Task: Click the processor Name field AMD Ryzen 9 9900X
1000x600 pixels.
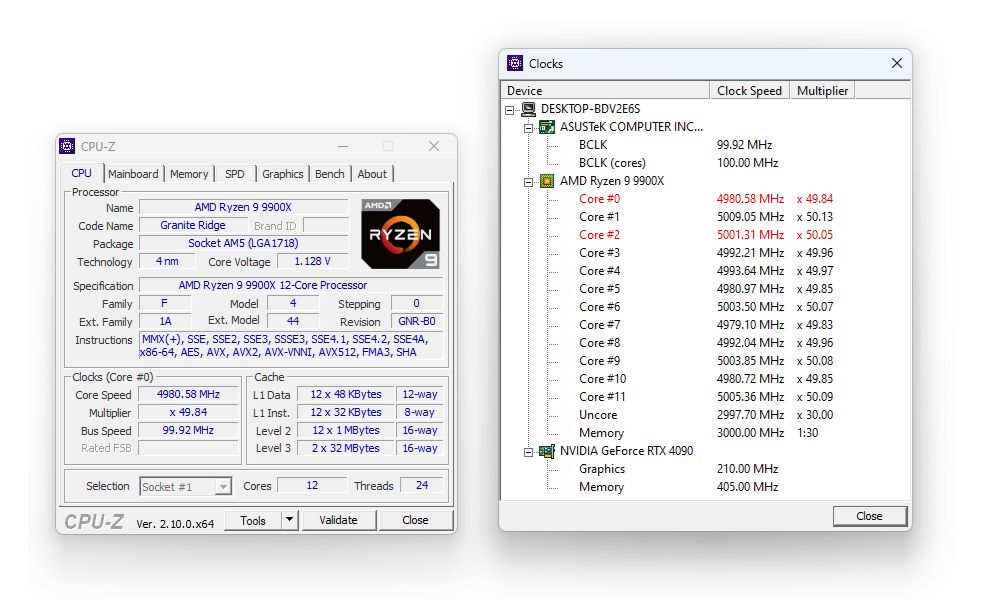Action: click(x=244, y=207)
